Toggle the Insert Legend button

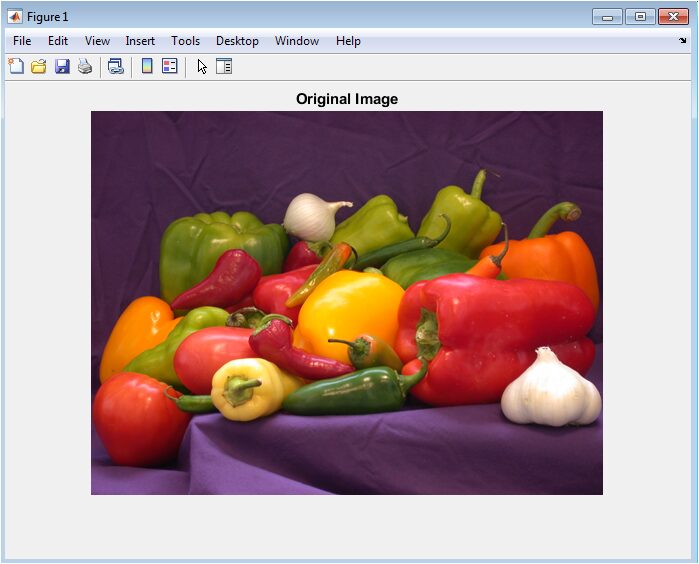click(169, 67)
